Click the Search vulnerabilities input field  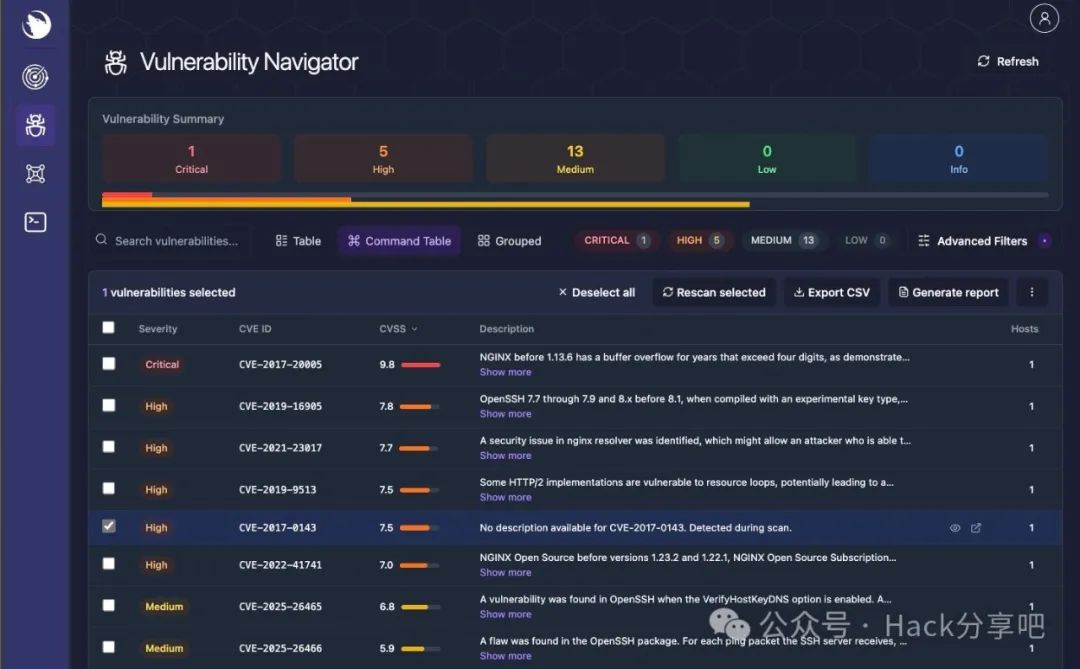tap(176, 241)
